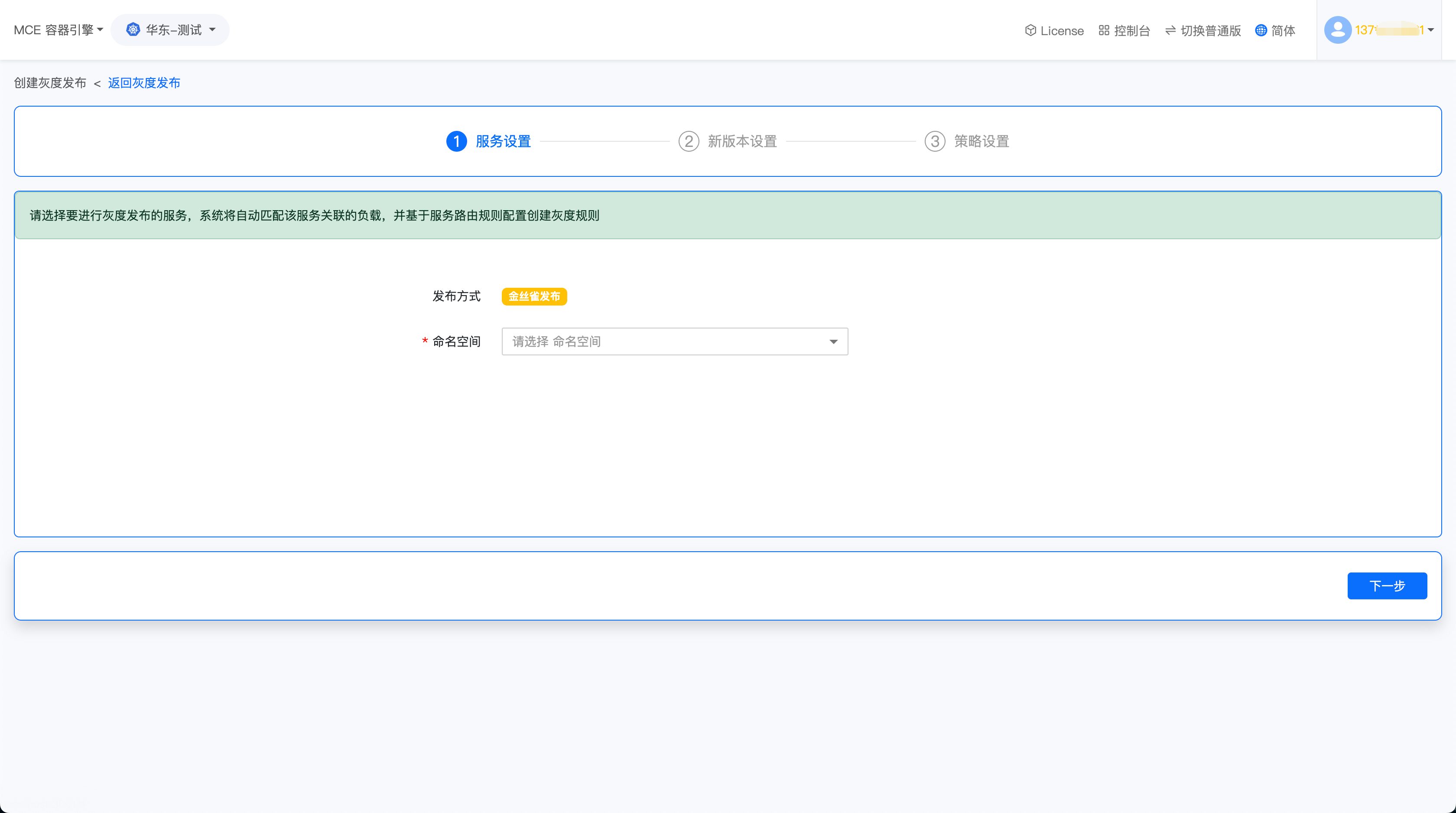
Task: Click step 3 circle icon
Action: coord(935,141)
